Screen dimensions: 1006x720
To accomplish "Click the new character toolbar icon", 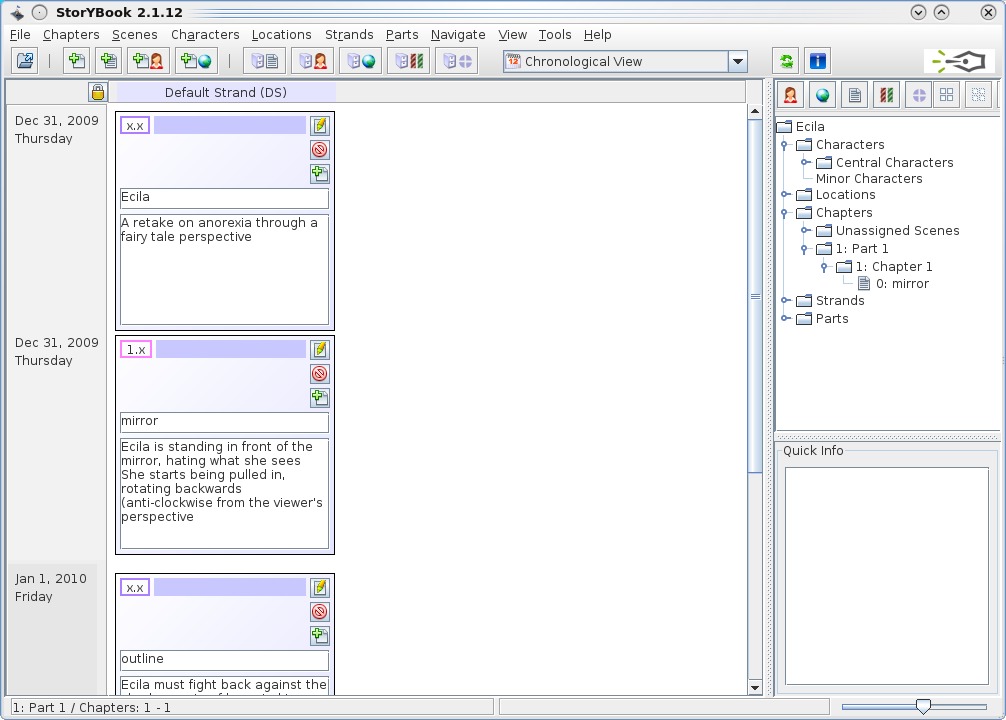I will [x=147, y=61].
